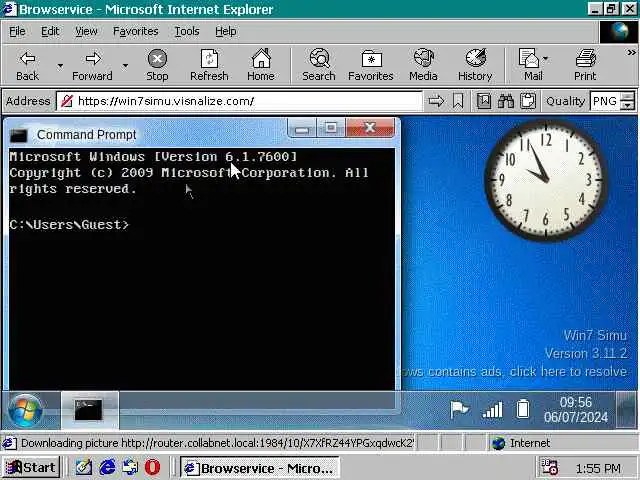The image size is (640, 480).
Task: Select Command Prompt in Win7 taskbar
Action: pyautogui.click(x=90, y=410)
